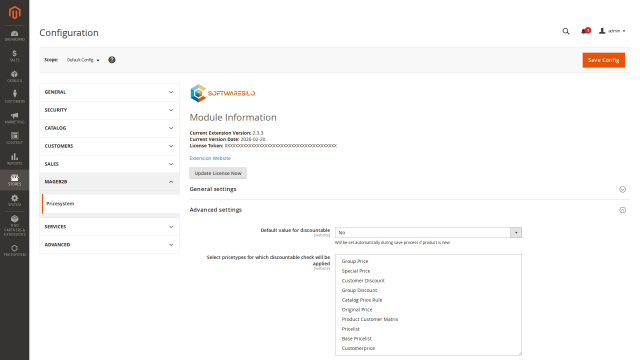Expand the General settings group

tap(408, 189)
